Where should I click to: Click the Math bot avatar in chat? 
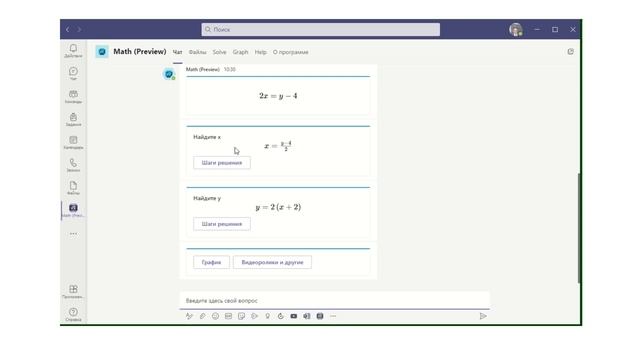click(169, 74)
